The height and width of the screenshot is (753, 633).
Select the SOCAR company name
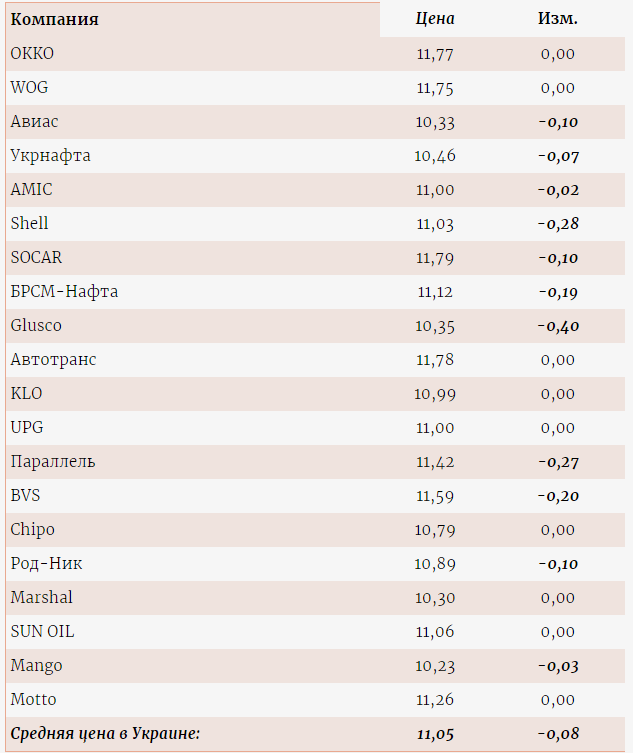(x=36, y=258)
